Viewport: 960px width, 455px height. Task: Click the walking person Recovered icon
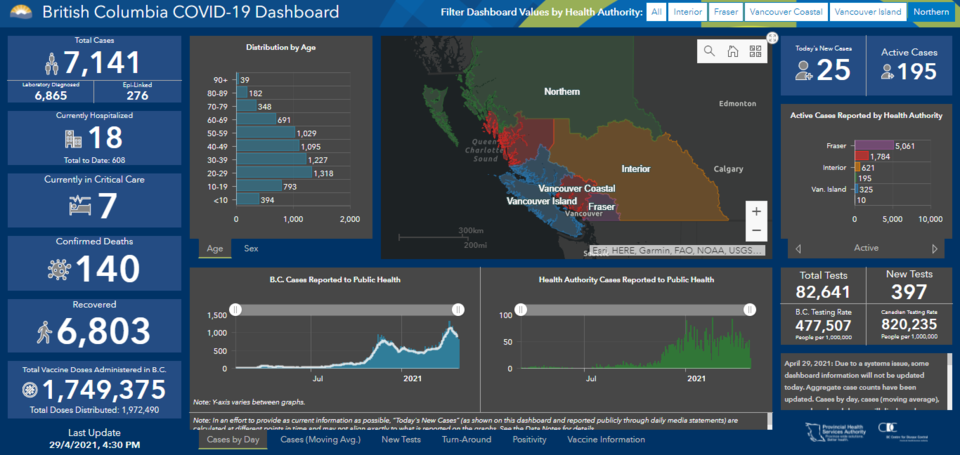tap(45, 333)
